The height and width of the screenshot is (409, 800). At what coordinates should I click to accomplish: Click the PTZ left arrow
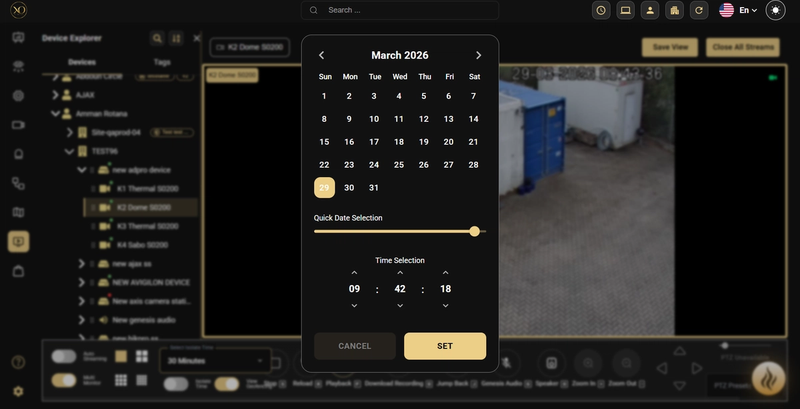pos(662,368)
